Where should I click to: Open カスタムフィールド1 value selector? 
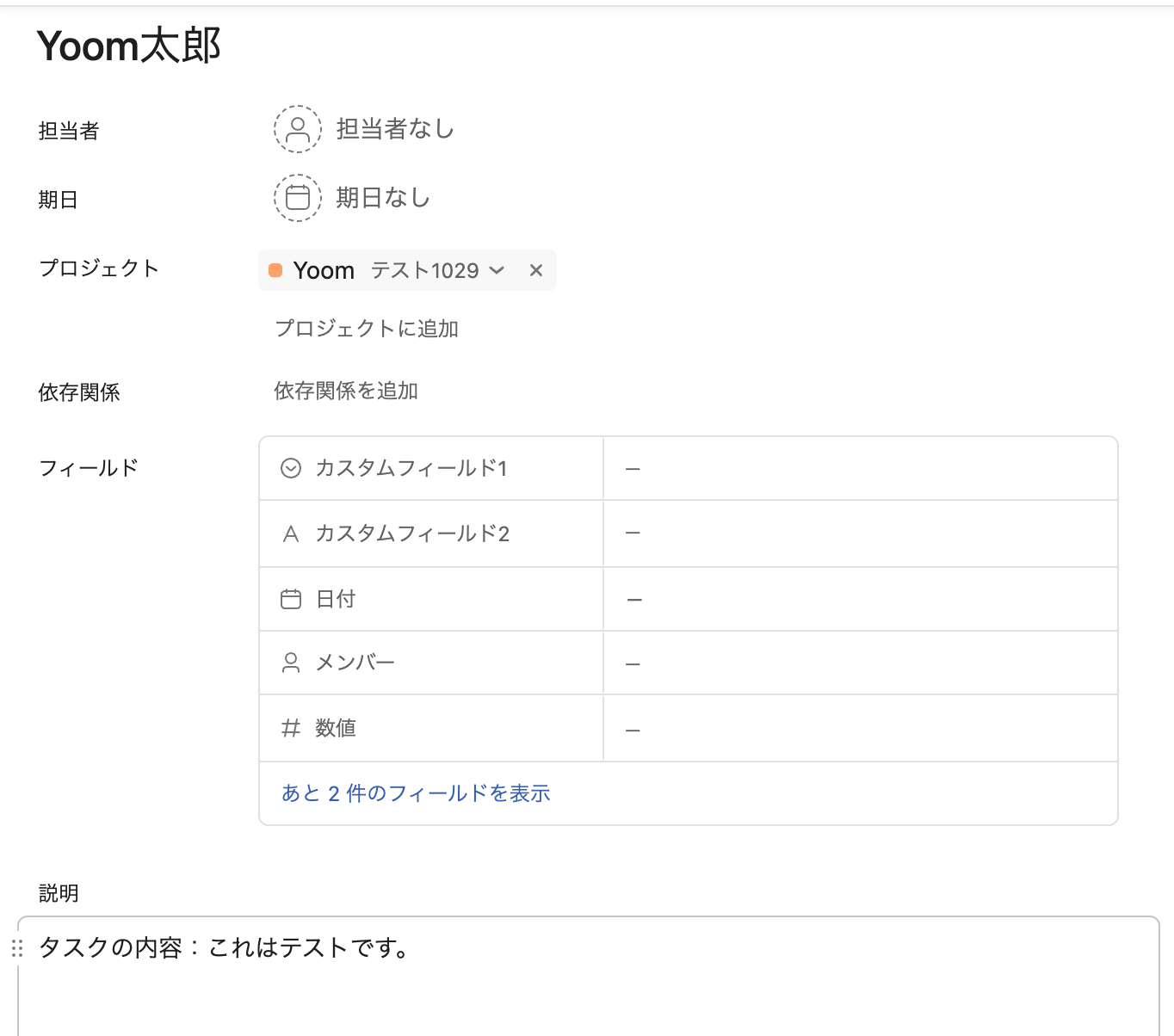[860, 469]
